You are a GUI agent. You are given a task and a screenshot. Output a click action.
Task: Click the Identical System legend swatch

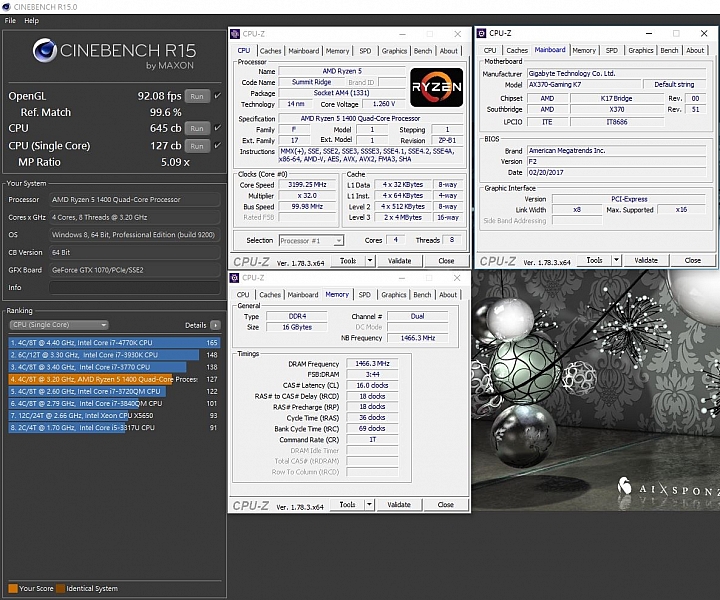60,589
